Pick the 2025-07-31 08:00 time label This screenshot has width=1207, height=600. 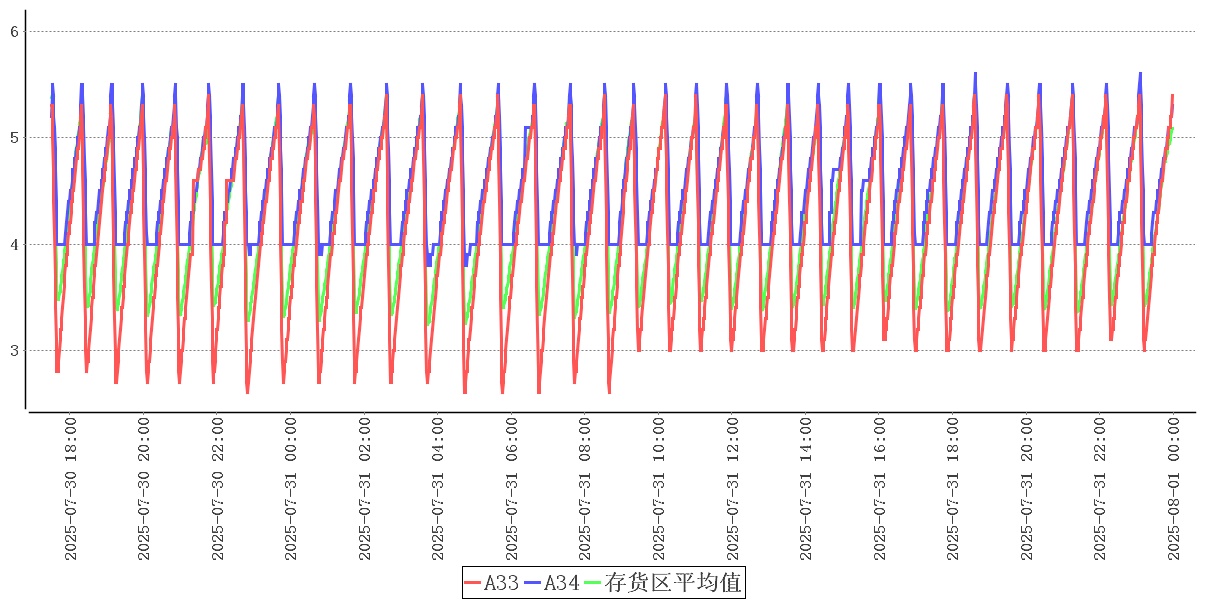[585, 489]
